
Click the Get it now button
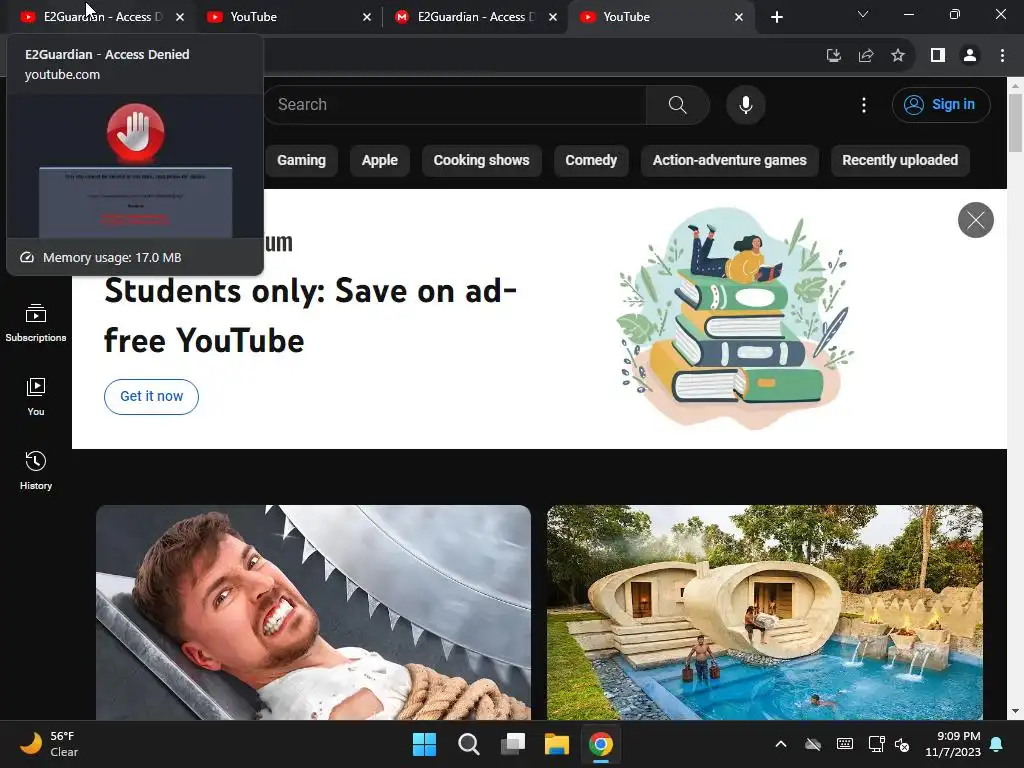point(152,396)
